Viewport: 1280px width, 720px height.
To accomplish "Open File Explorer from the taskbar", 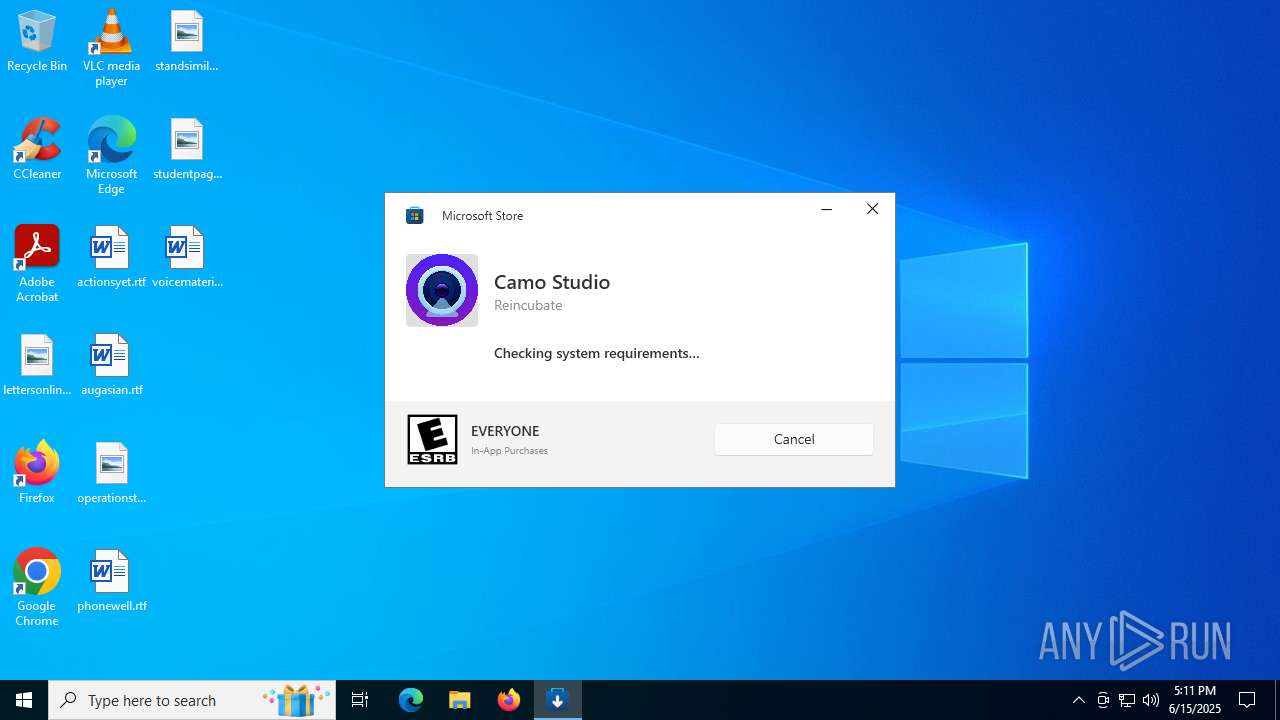I will pyautogui.click(x=460, y=700).
